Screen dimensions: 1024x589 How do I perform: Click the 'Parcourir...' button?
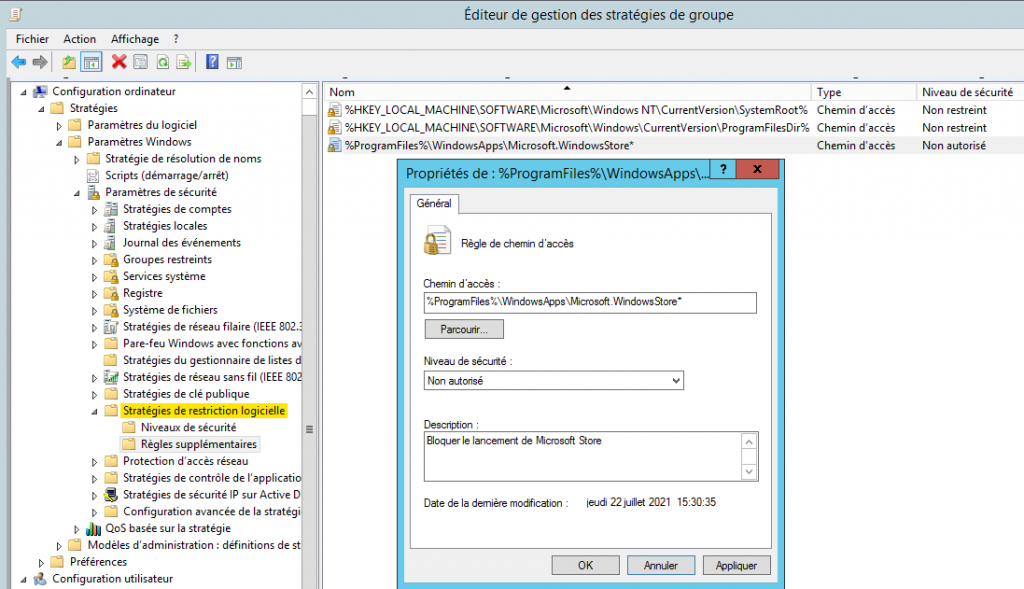point(463,329)
